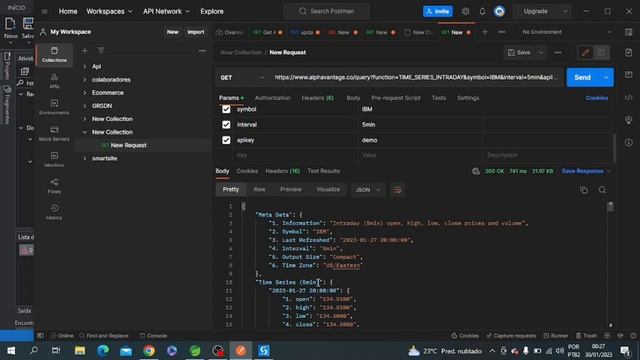Click the request URL field

417,78
